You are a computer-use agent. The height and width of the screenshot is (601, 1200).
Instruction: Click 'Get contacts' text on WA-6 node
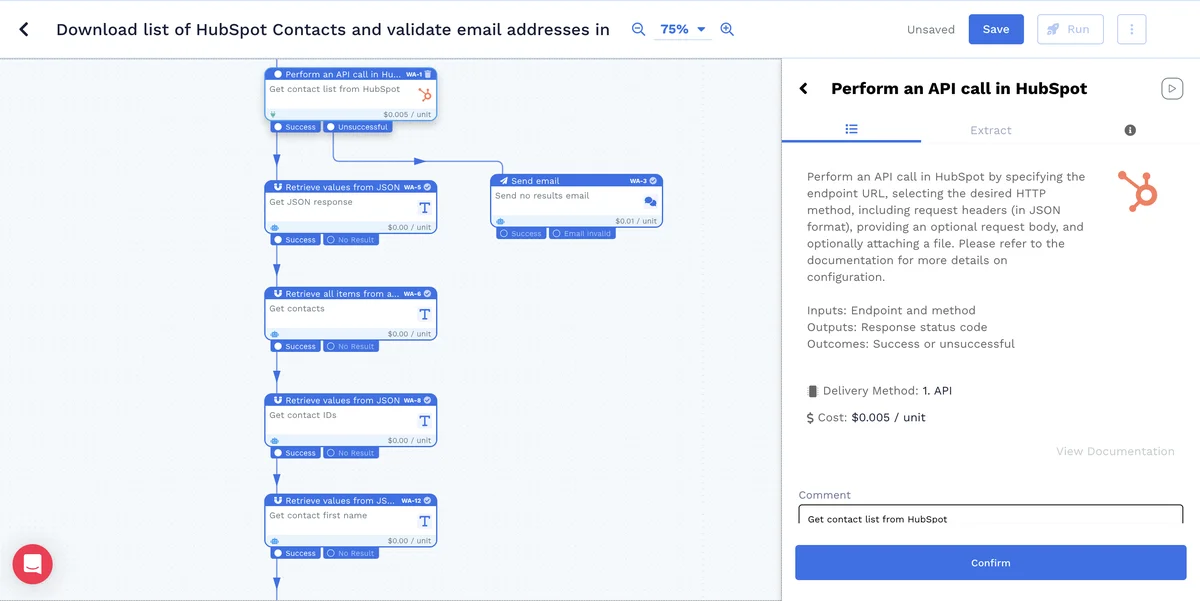(297, 309)
